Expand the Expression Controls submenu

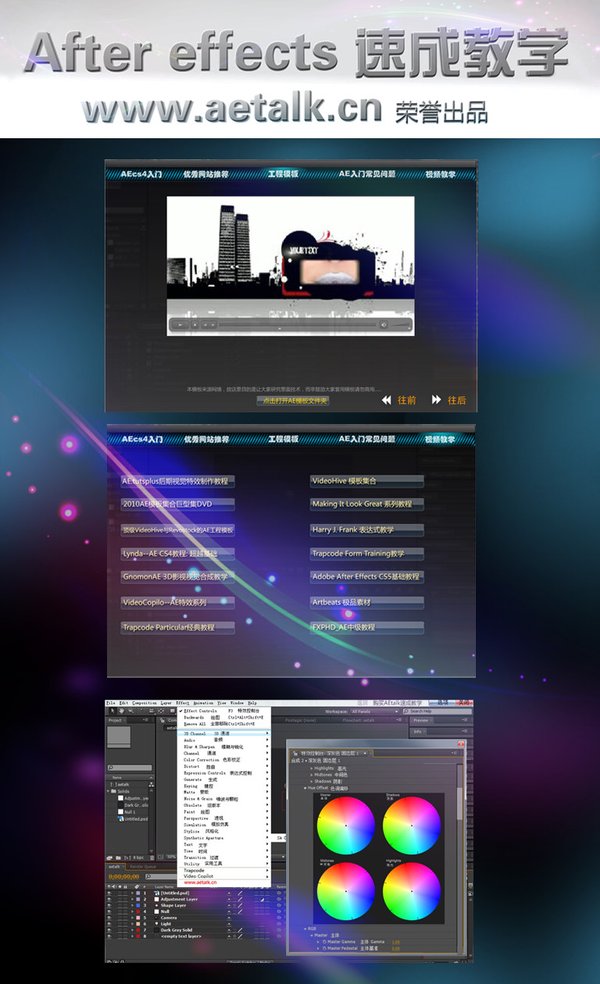tap(224, 773)
